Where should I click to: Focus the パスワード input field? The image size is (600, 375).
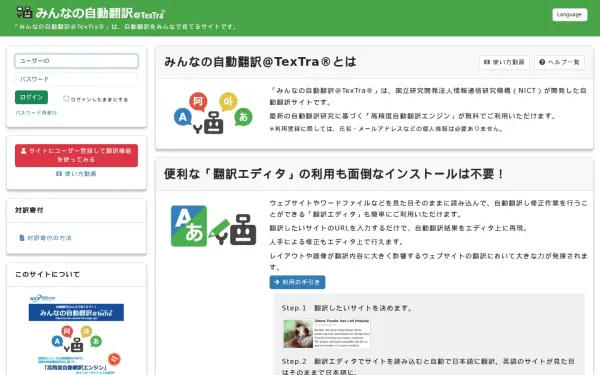coord(77,79)
